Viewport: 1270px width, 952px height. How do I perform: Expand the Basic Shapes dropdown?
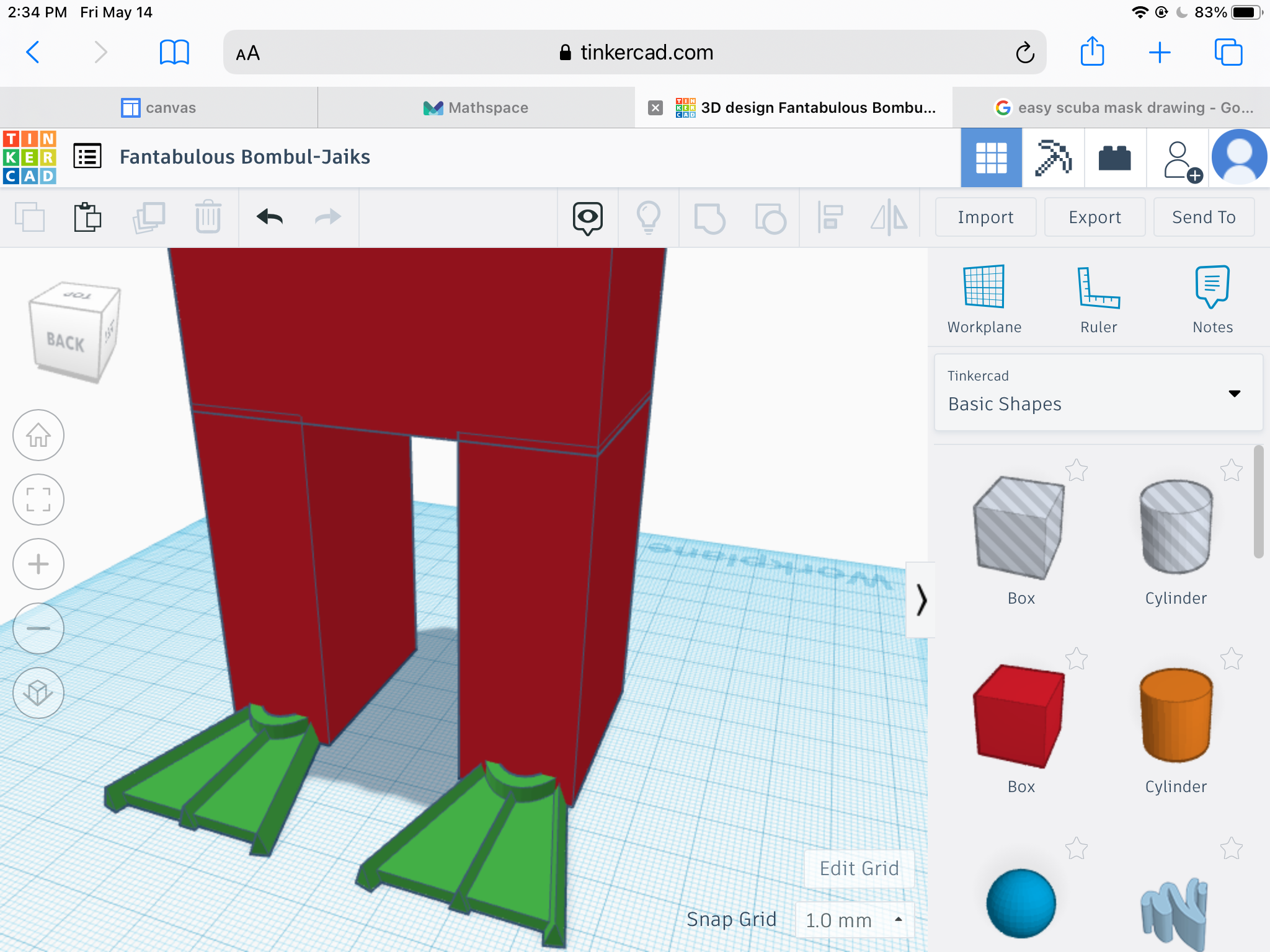pos(1098,392)
